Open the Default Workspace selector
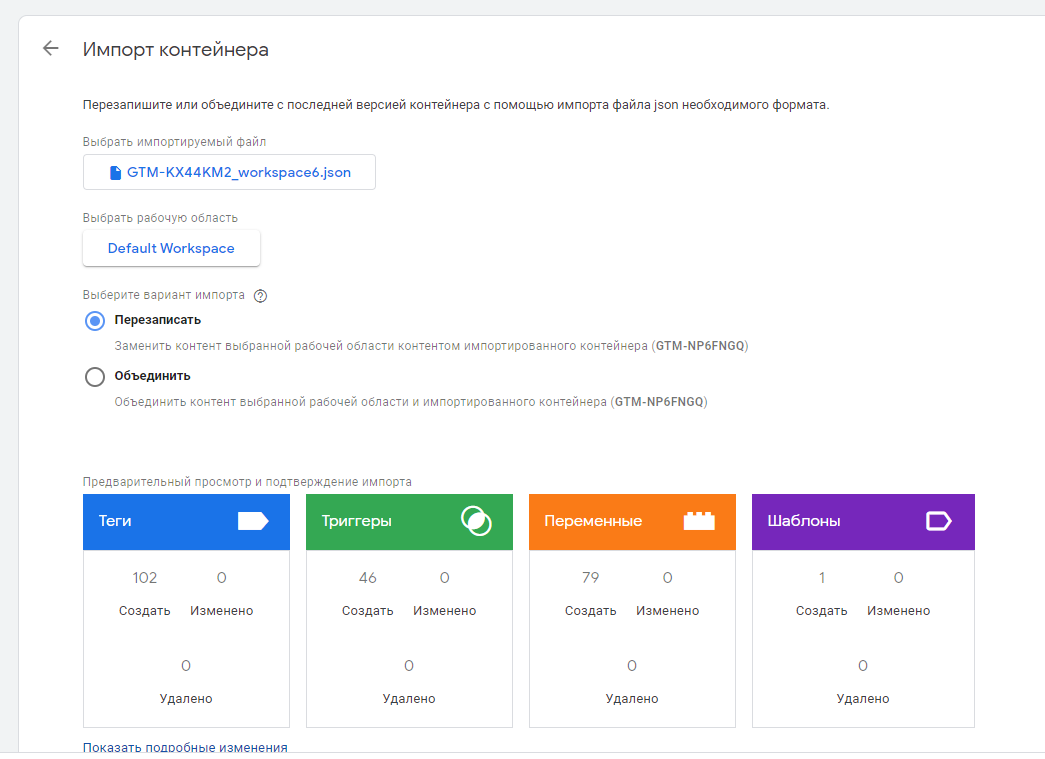Image resolution: width=1045 pixels, height=759 pixels. pyautogui.click(x=171, y=249)
